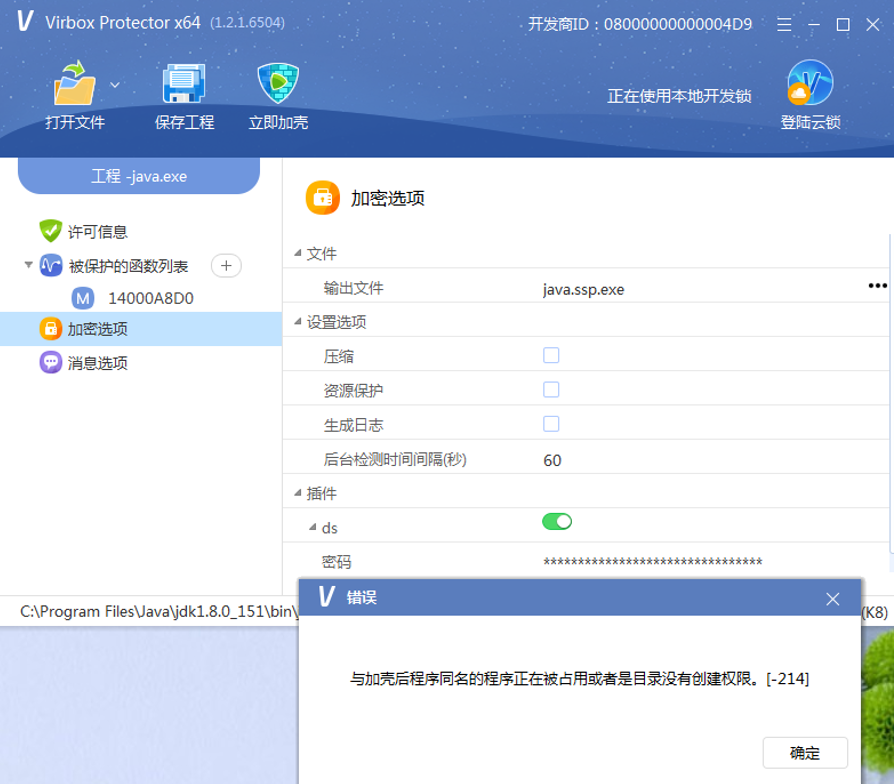Click the output file value java.ssp.exe
The height and width of the screenshot is (784, 894).
point(583,289)
